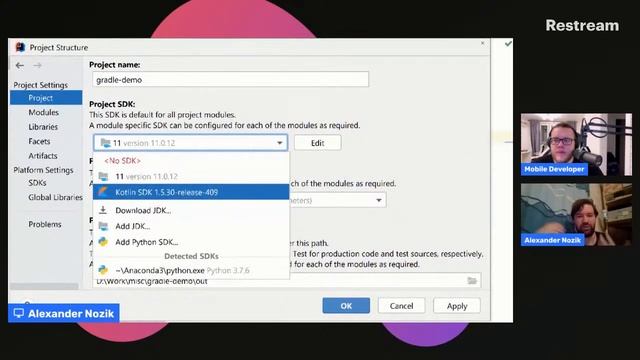The image size is (640, 360).
Task: Click the Alexander Nozik video thumbnail
Action: (576, 215)
